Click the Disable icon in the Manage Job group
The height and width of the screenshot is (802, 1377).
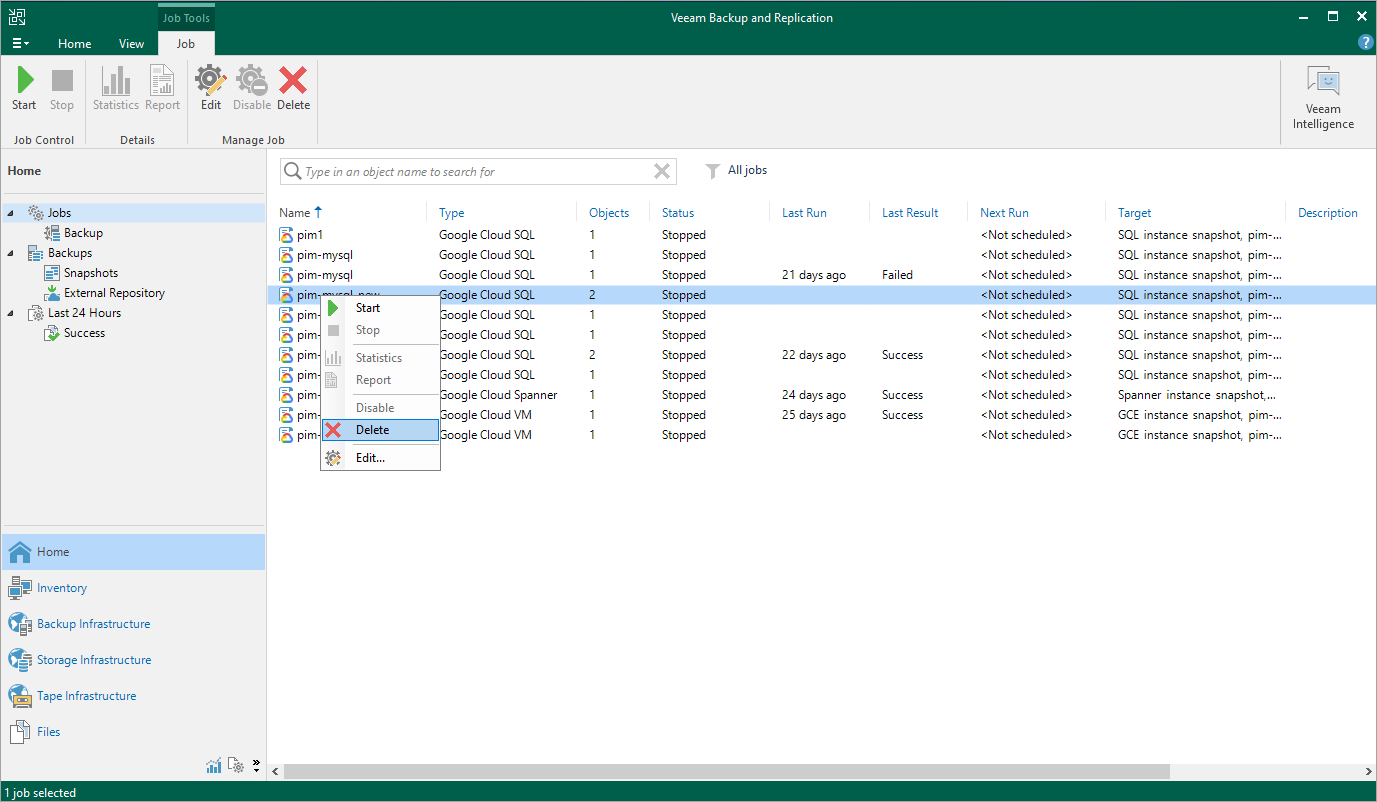point(252,81)
